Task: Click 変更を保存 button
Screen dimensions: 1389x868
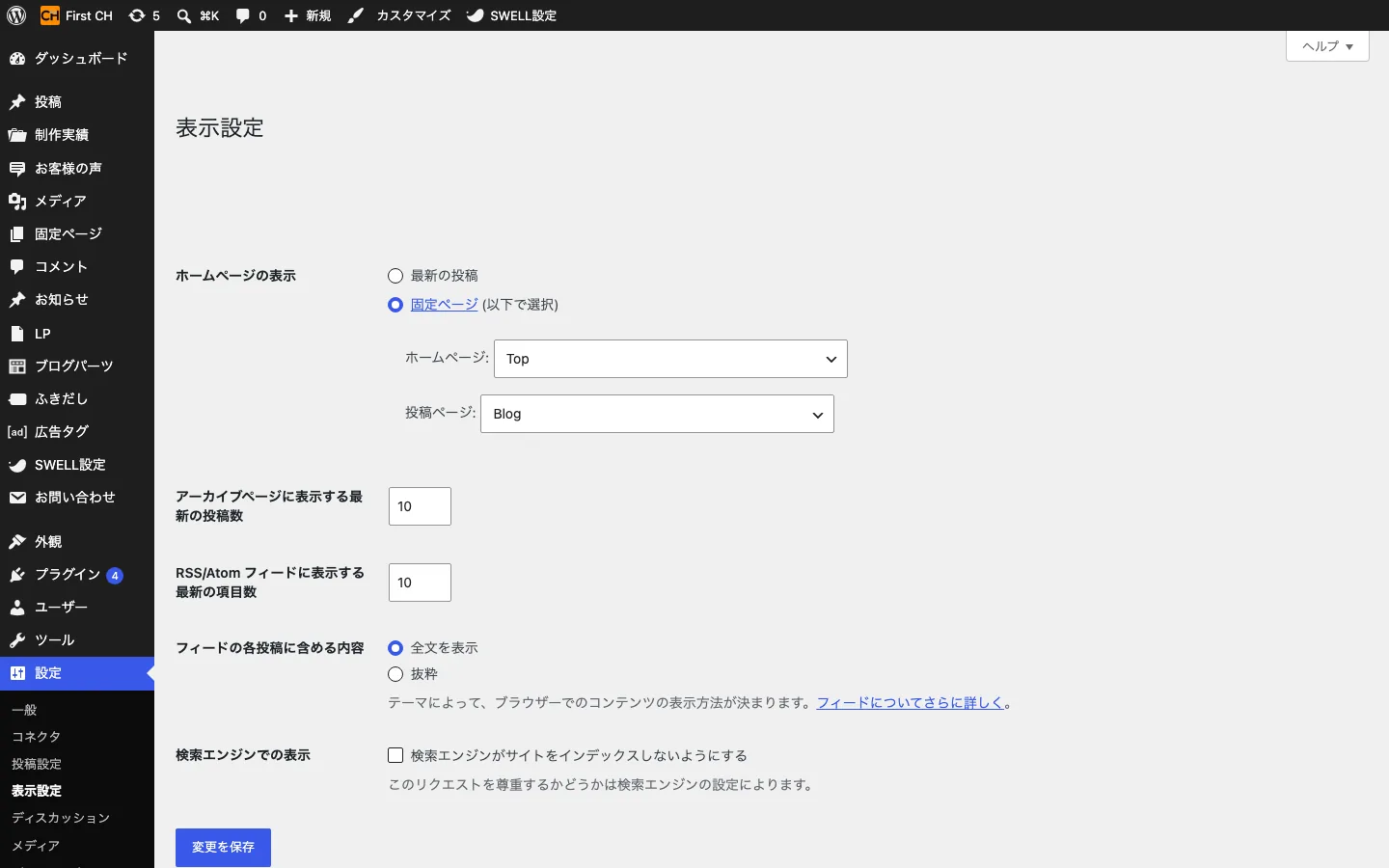Action: [x=223, y=848]
